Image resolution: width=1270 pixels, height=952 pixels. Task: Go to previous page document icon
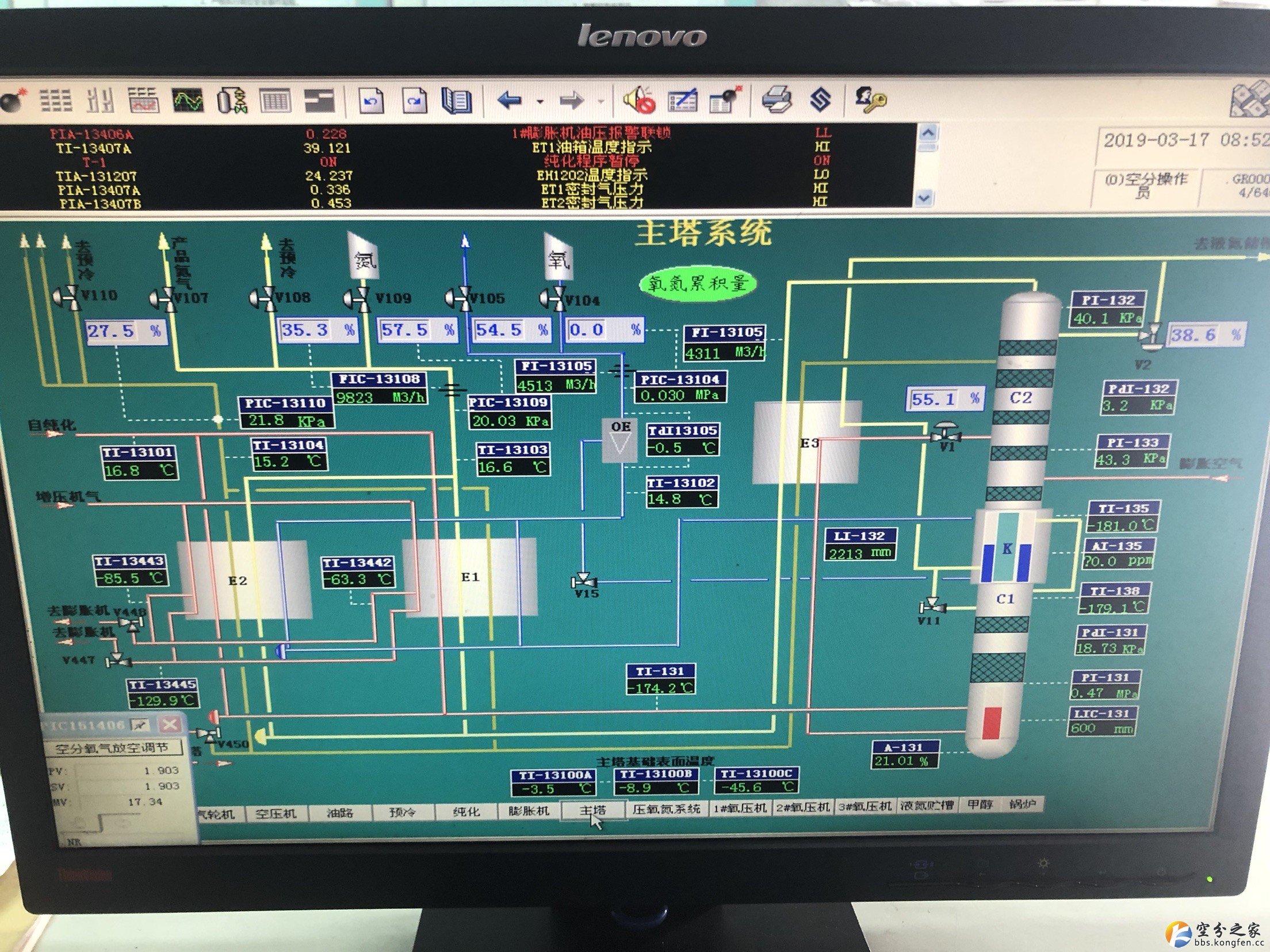click(371, 101)
